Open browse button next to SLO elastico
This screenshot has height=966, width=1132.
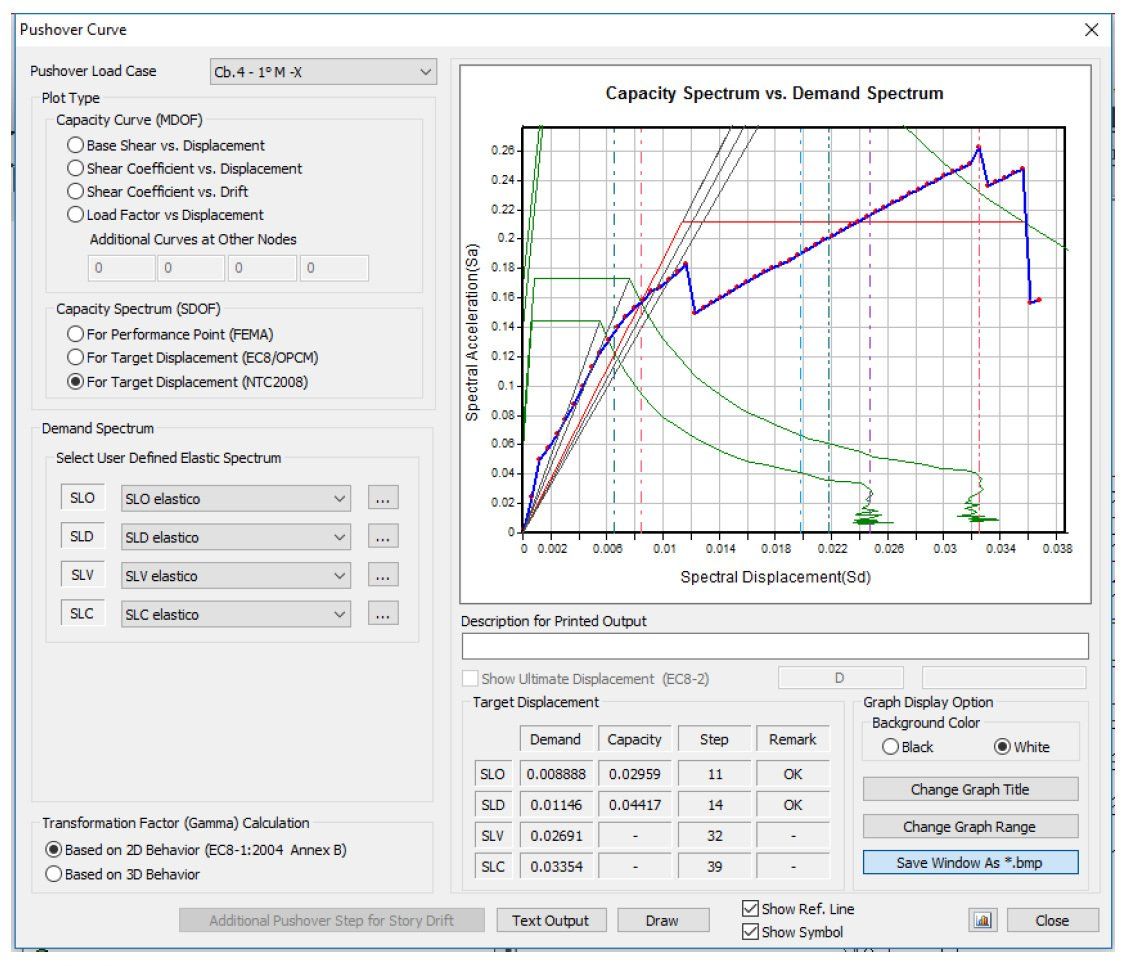pos(383,499)
